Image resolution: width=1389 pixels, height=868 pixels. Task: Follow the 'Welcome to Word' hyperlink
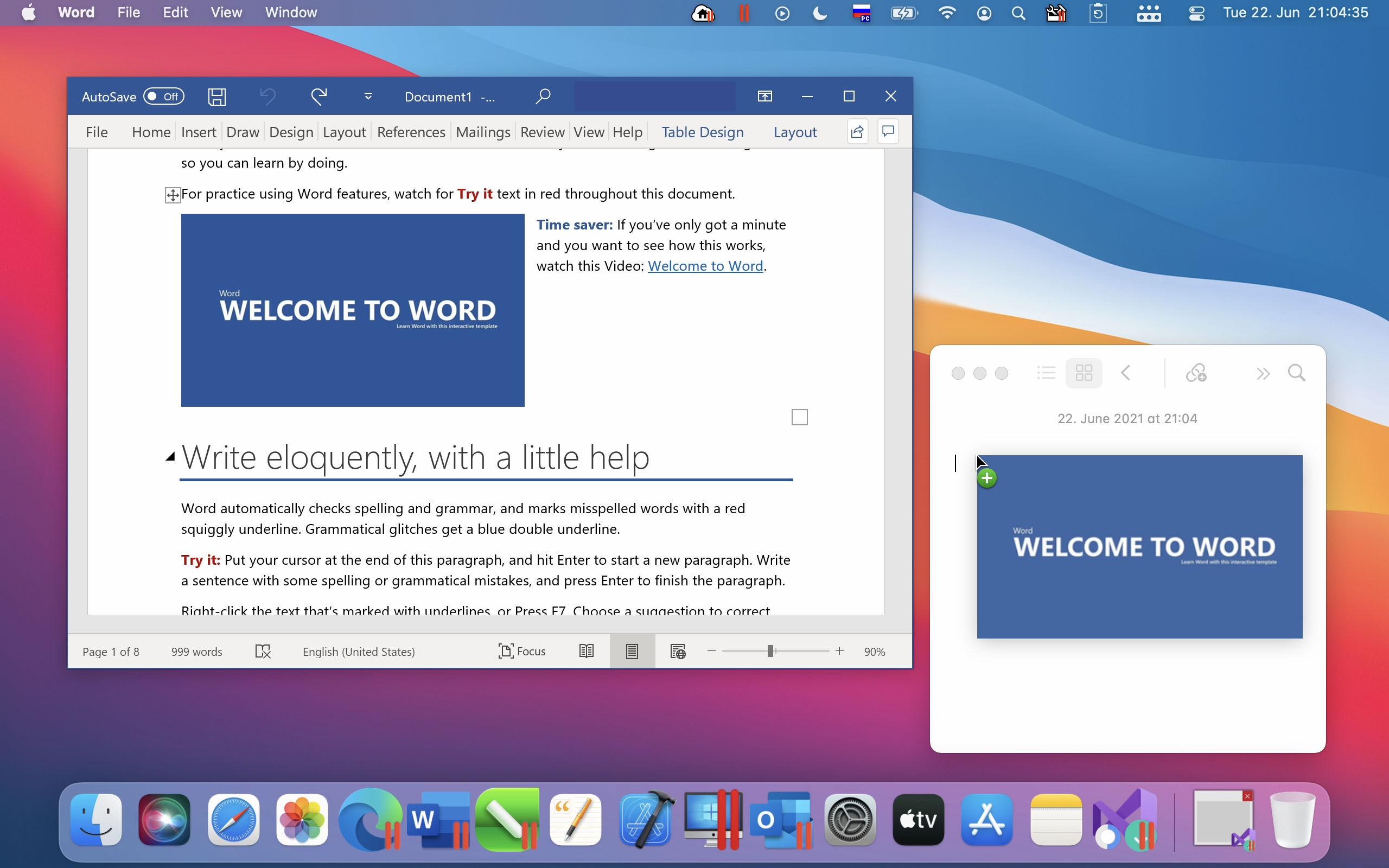(705, 265)
